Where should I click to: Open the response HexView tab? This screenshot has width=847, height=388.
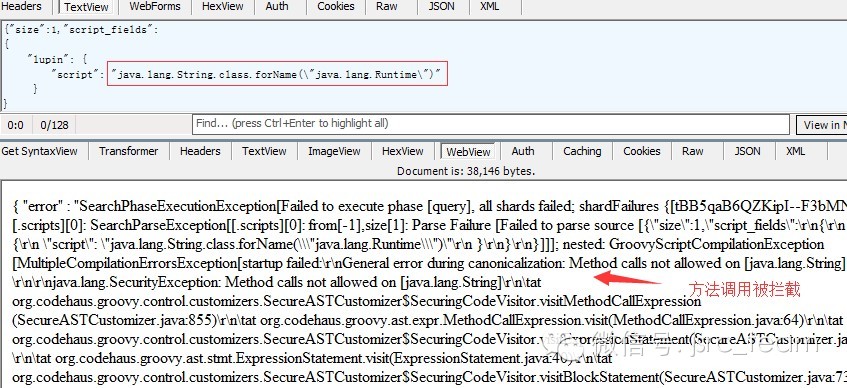click(402, 151)
